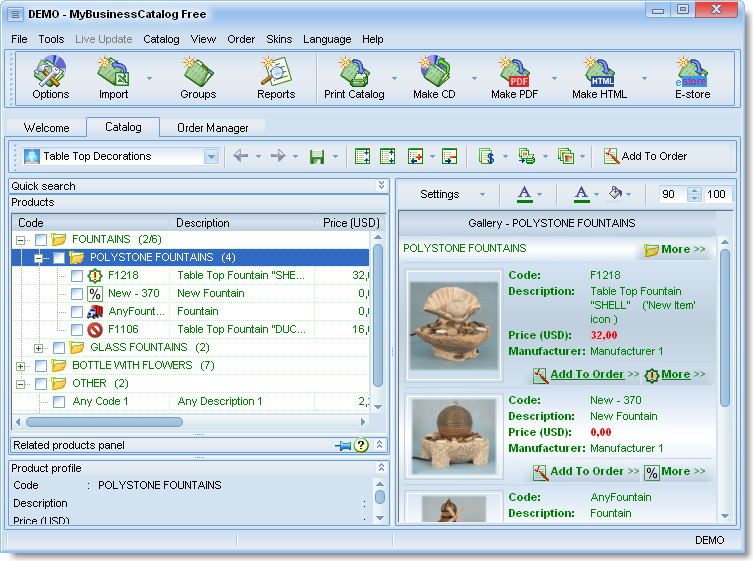Collapse the POLYSTONE FOUNTAINS tree node
Image resolution: width=753 pixels, height=561 pixels.
tap(39, 258)
